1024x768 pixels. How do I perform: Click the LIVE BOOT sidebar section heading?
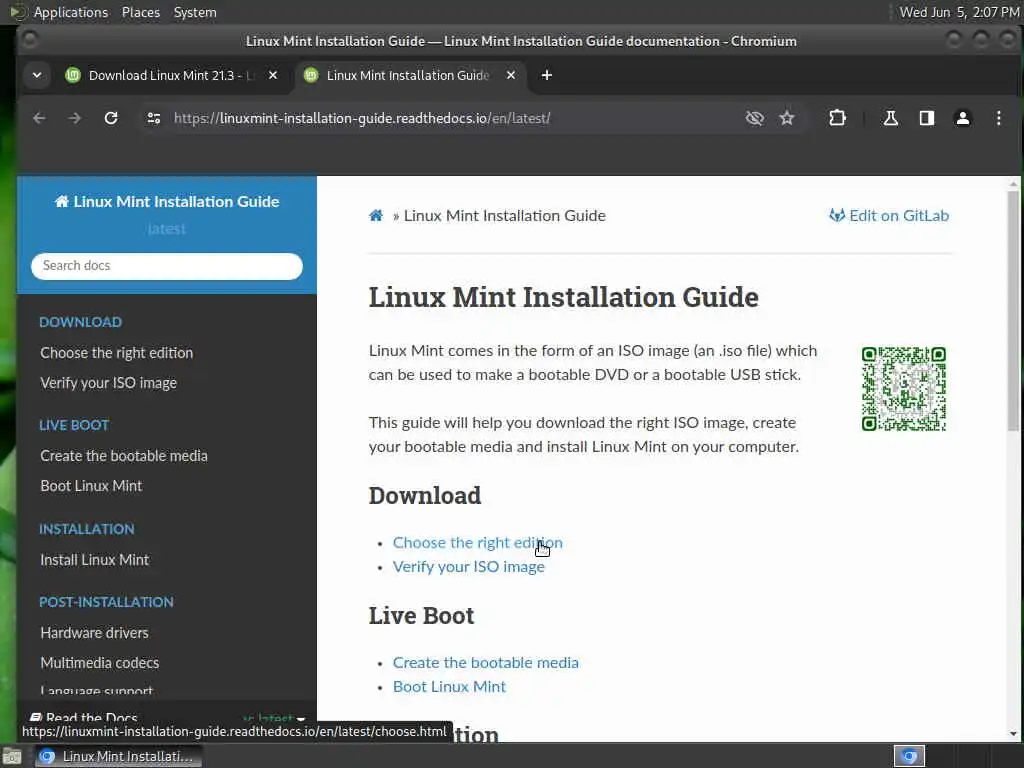point(74,425)
